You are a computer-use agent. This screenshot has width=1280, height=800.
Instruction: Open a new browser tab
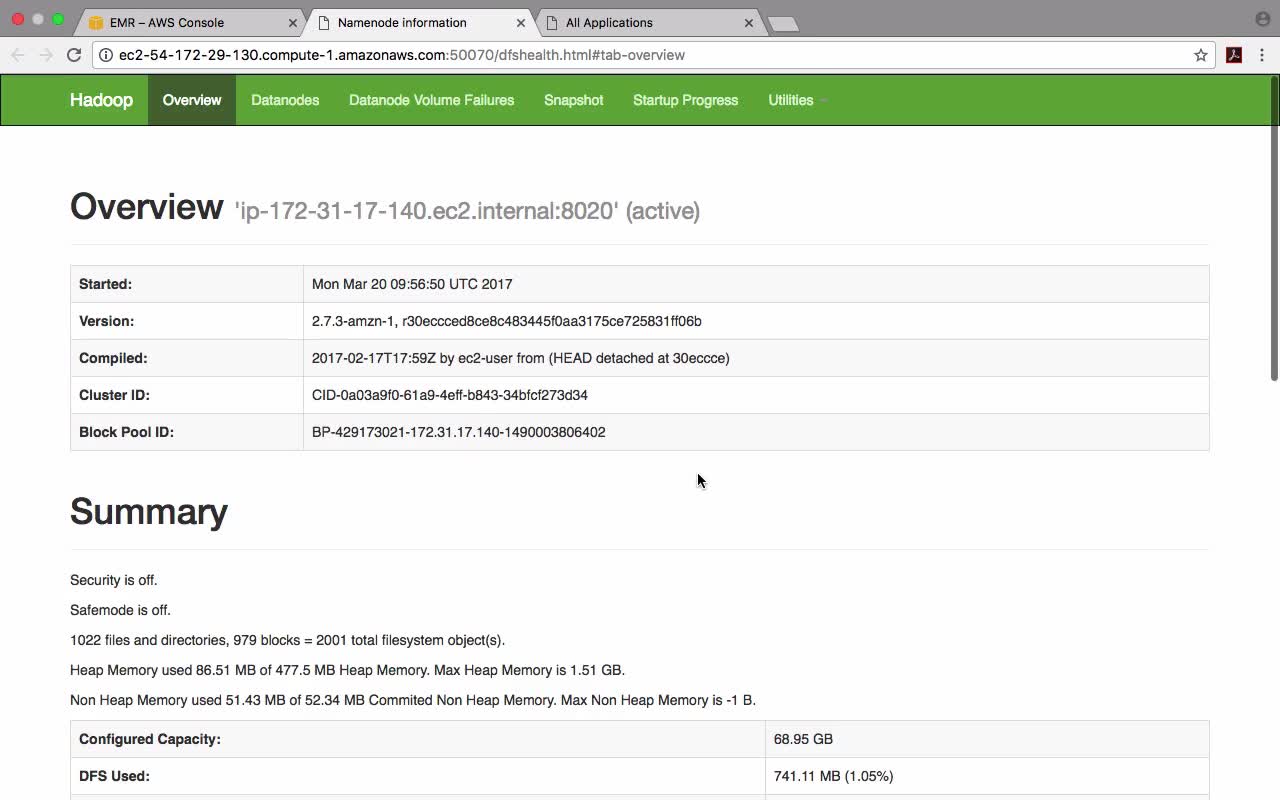(783, 24)
